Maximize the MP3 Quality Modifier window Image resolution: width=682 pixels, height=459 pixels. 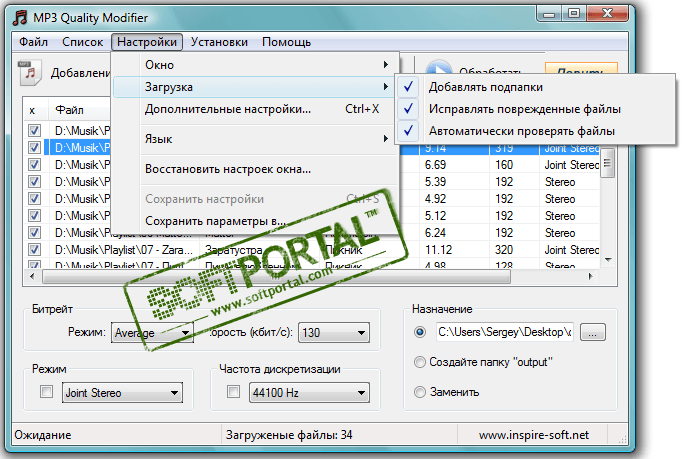tap(574, 14)
